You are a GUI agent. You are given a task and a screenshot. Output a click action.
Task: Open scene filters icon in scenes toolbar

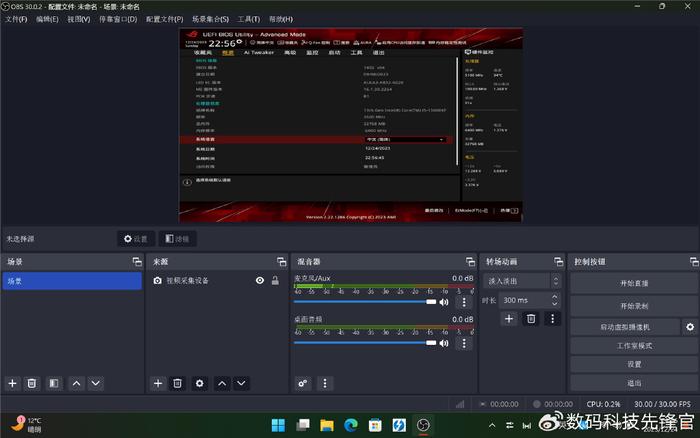point(54,383)
